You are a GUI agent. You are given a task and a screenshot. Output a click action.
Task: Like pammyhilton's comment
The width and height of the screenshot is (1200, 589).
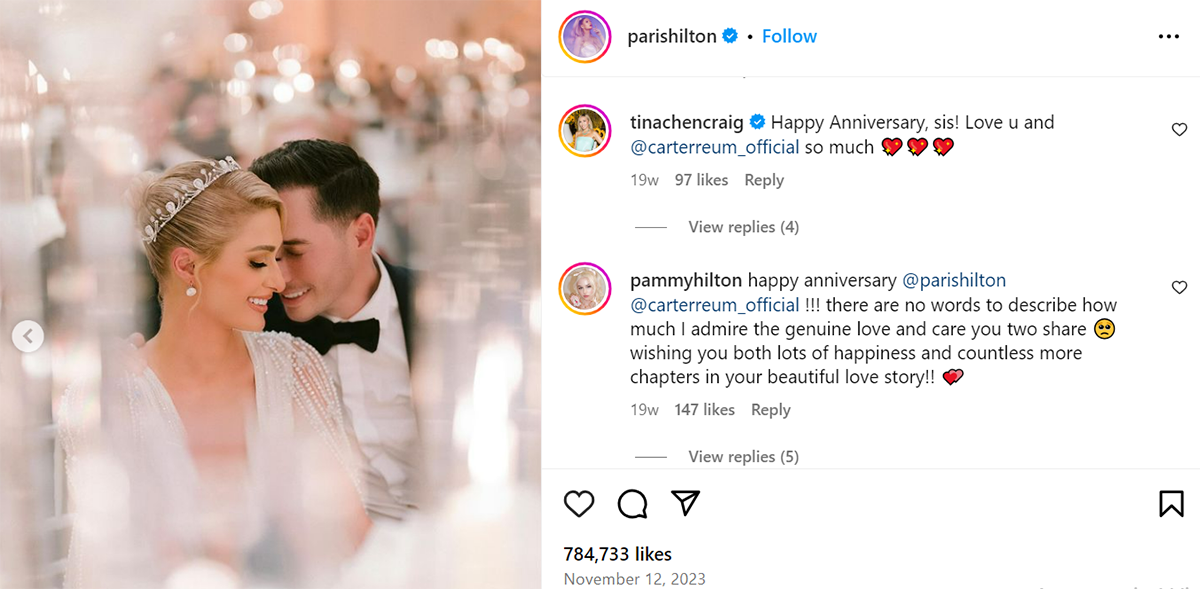1179,288
